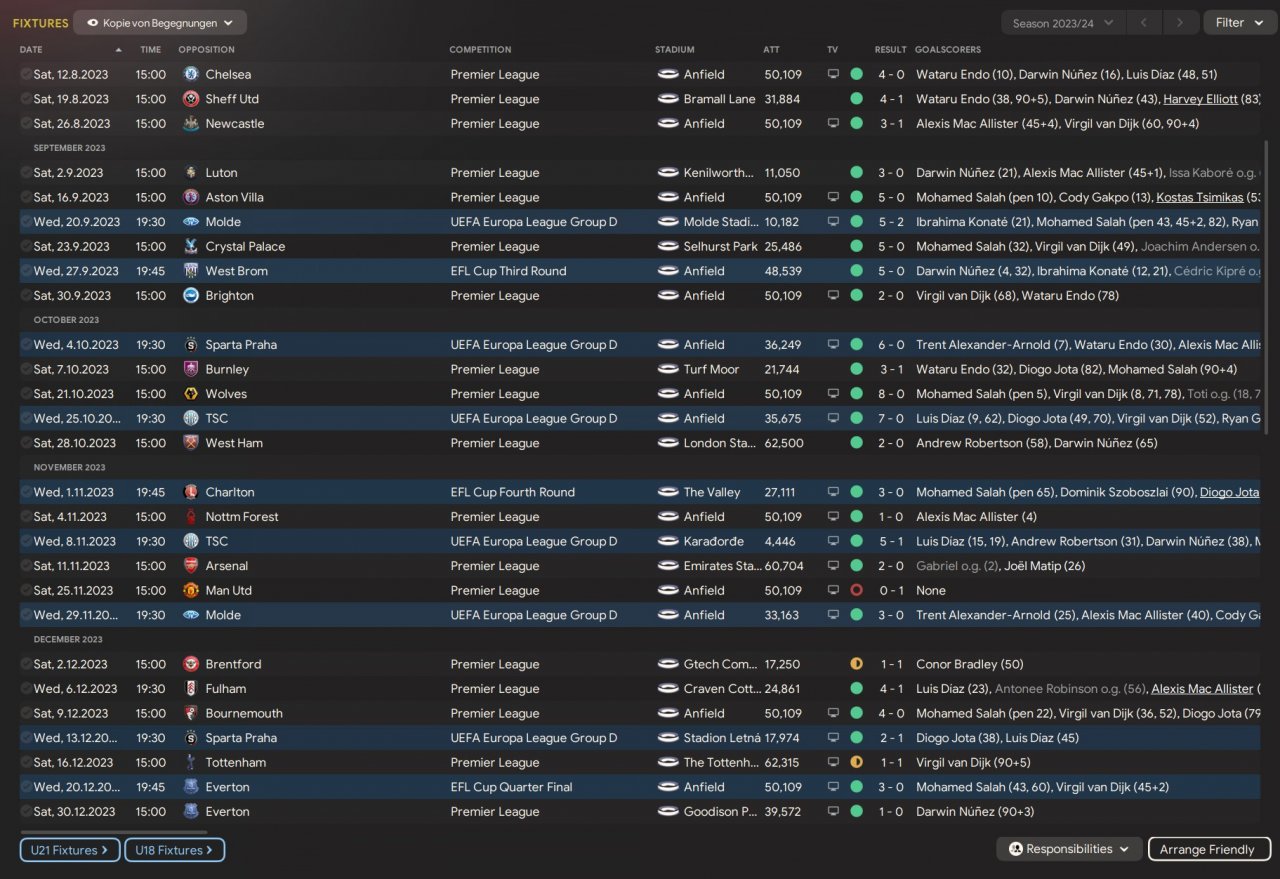Click the Nottm Forest badge
The image size is (1280, 879).
[x=191, y=517]
